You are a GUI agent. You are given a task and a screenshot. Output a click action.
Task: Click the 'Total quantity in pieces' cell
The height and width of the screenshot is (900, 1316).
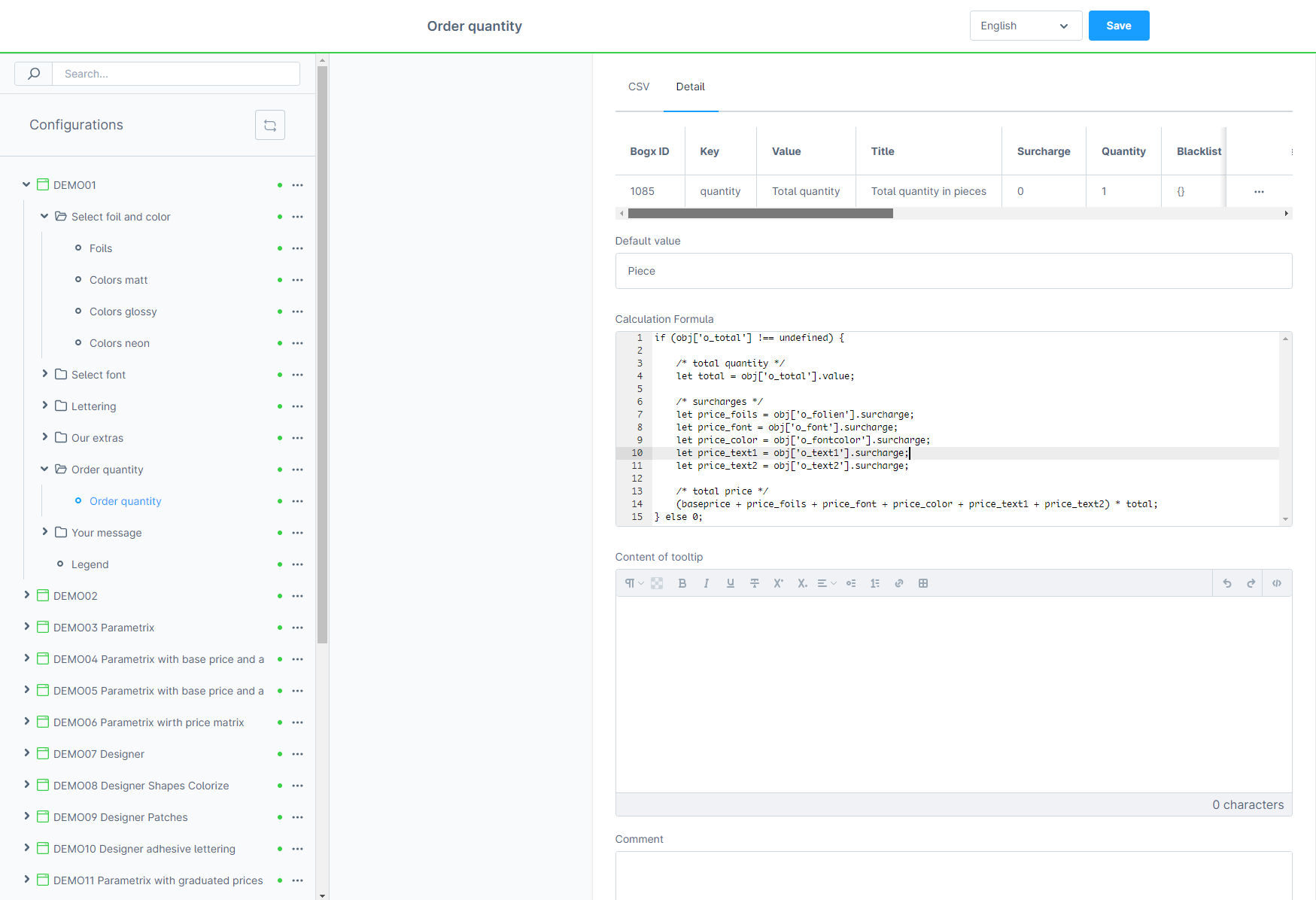pos(928,191)
